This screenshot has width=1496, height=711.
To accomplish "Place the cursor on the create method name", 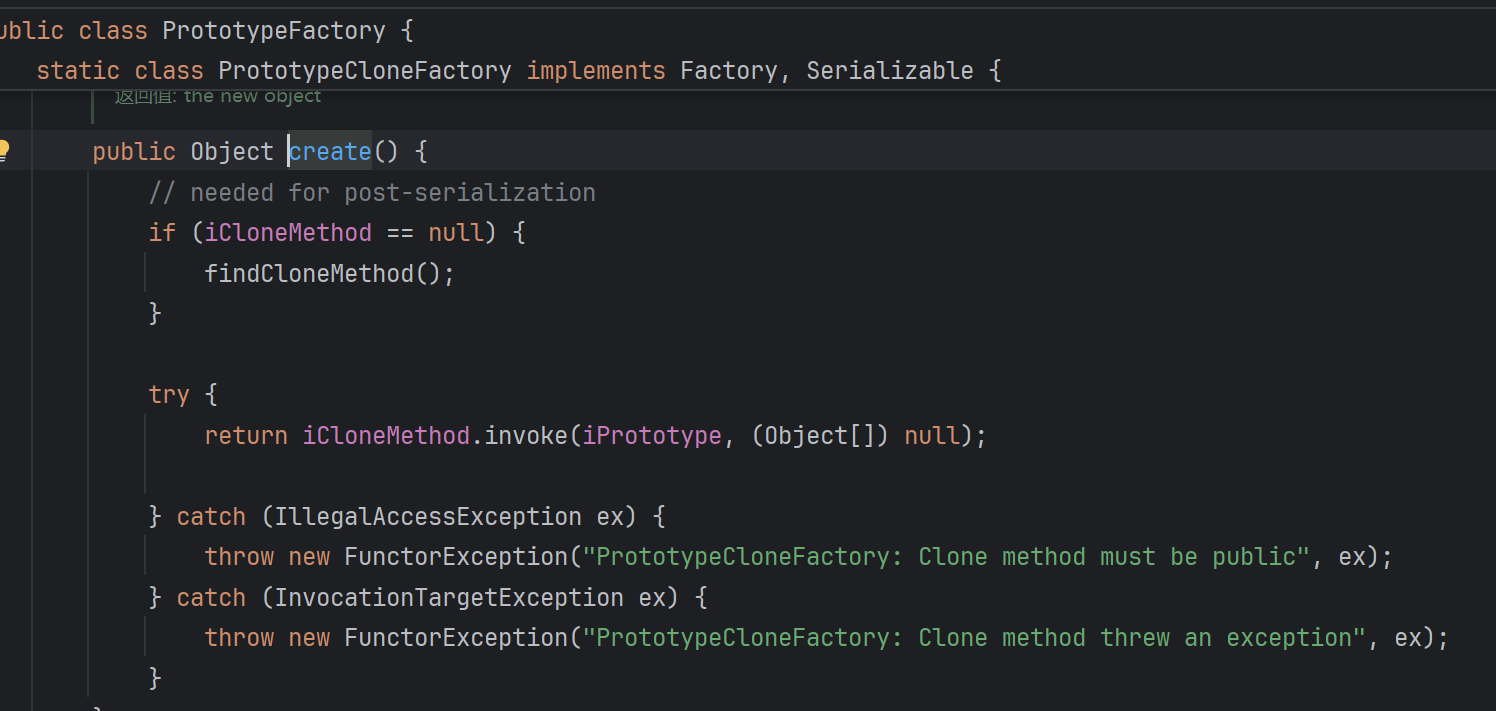I will point(330,152).
